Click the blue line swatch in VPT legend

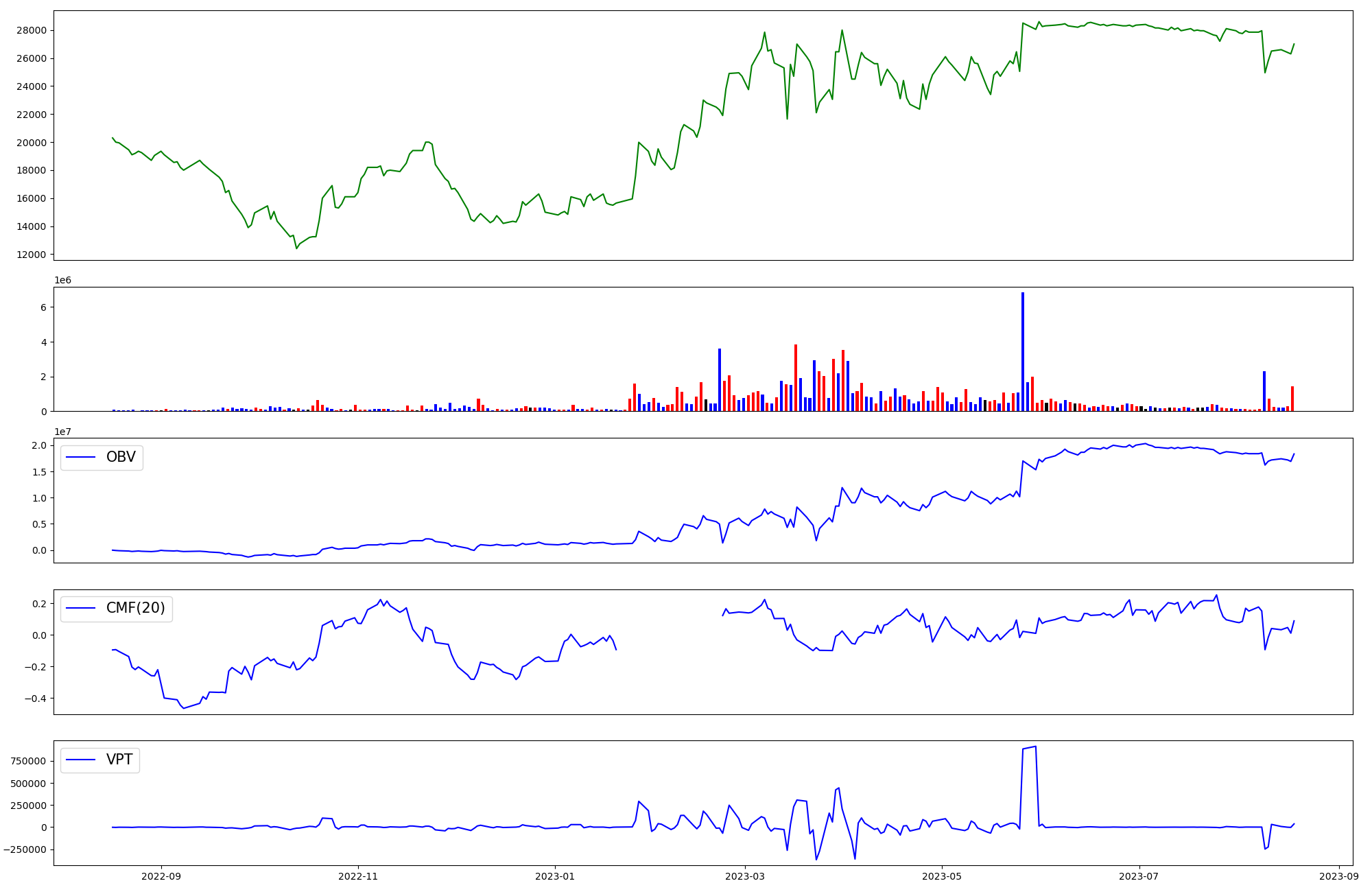tap(81, 760)
